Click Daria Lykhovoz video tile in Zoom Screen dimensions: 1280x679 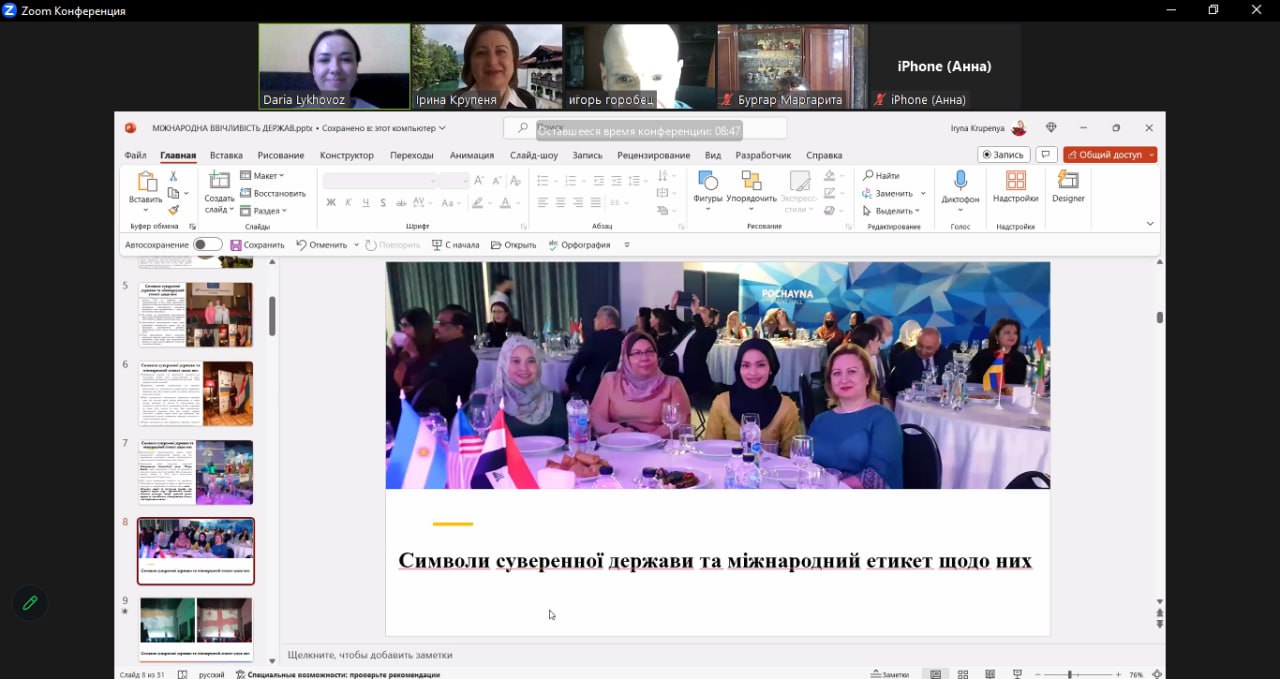click(x=334, y=66)
